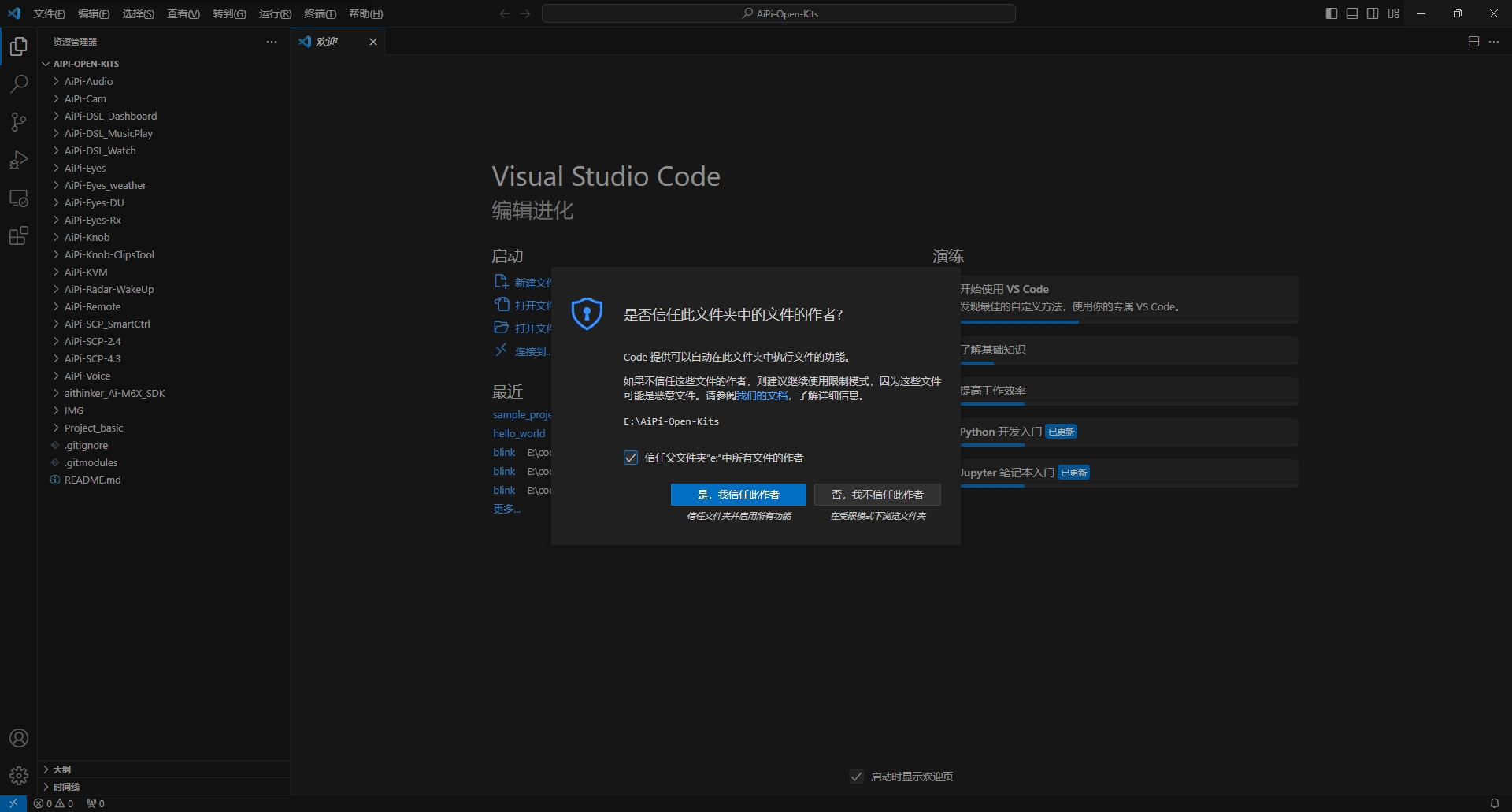Viewport: 1512px width, 812px height.
Task: Expand the AiPi-Audio folder
Action: (164, 81)
